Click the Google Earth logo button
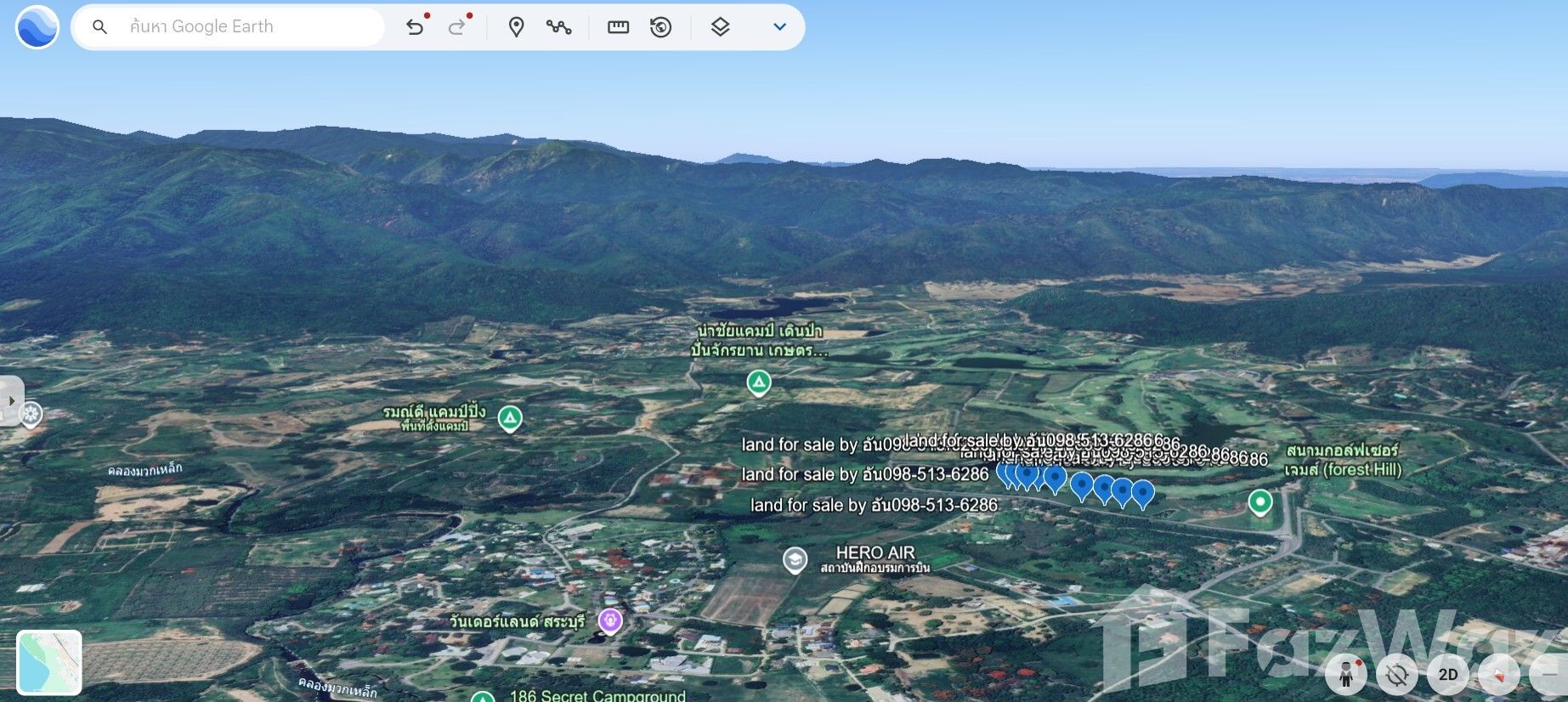 [37, 27]
